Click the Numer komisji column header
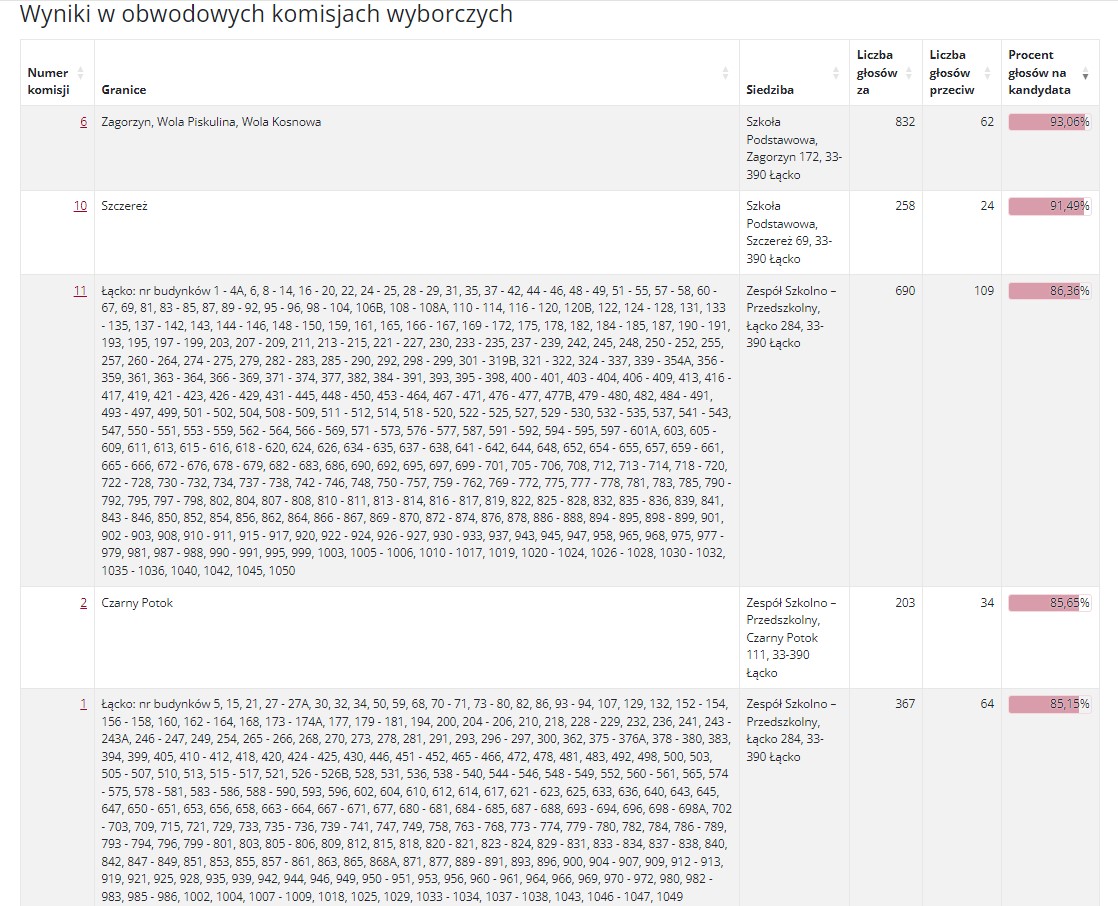 57,73
